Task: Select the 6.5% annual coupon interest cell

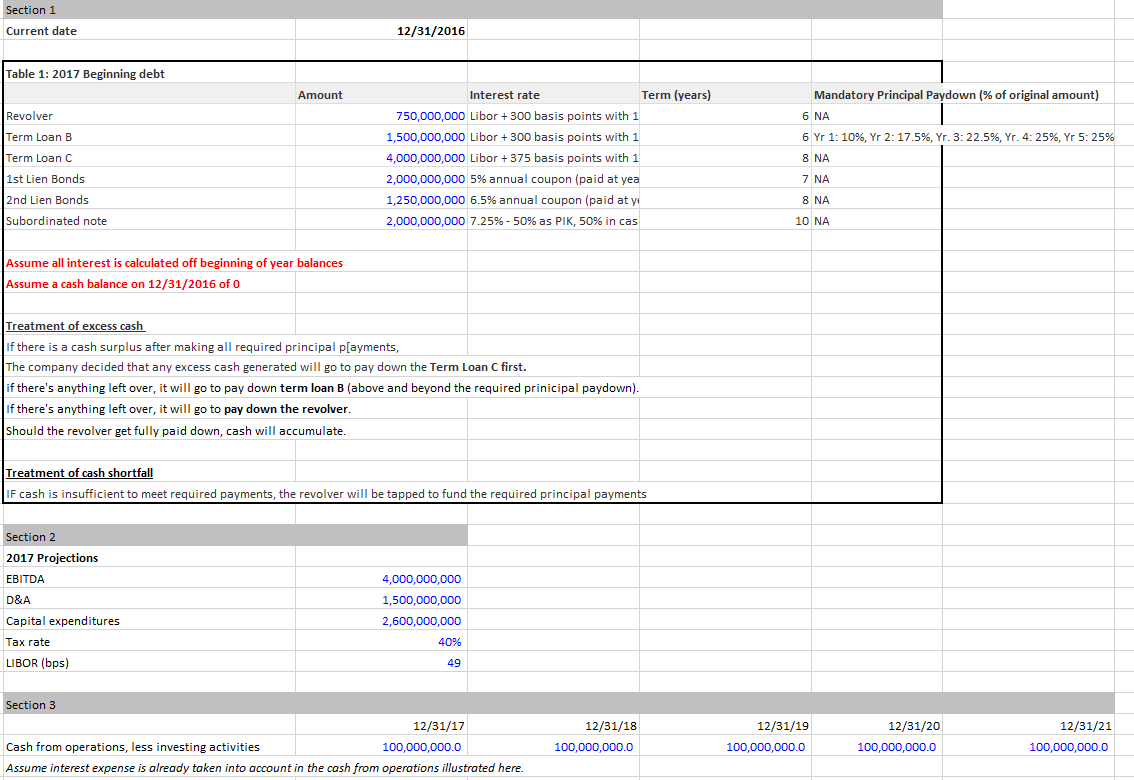Action: coord(554,200)
